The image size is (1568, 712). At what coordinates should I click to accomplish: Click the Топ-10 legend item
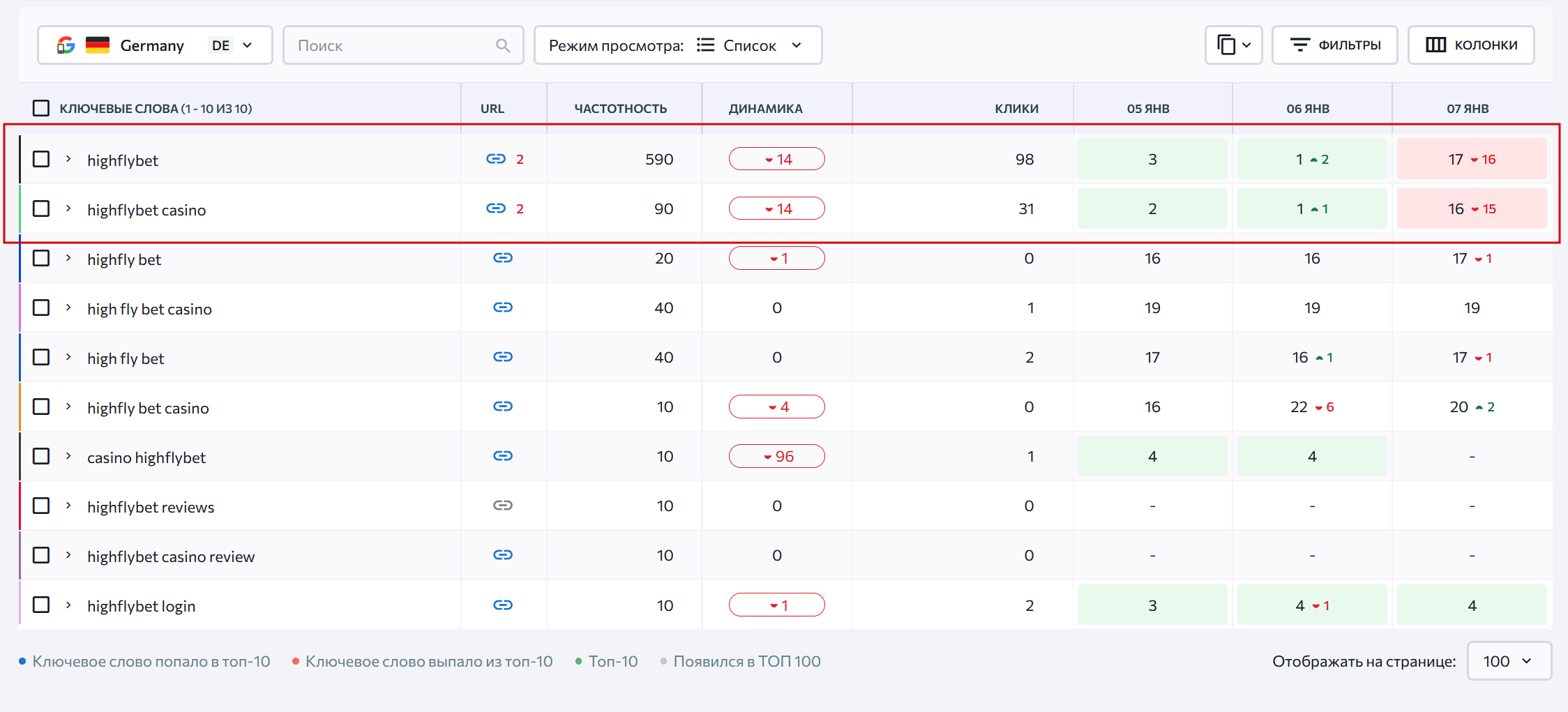(x=606, y=661)
